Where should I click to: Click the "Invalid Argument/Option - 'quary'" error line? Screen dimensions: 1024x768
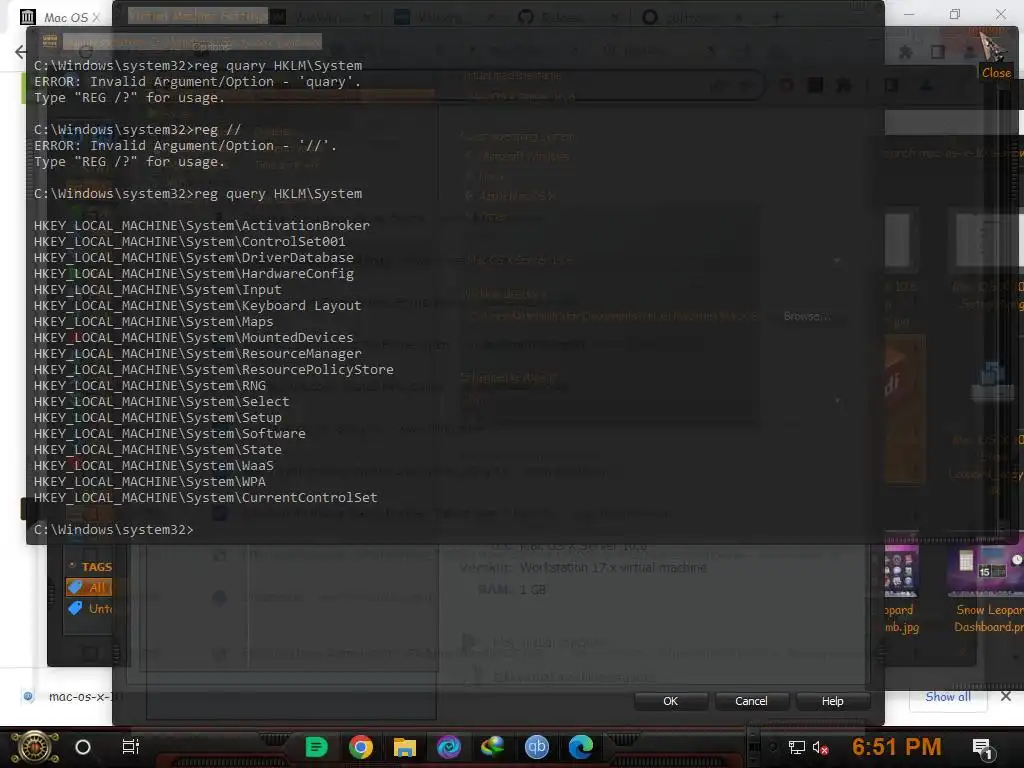197,82
